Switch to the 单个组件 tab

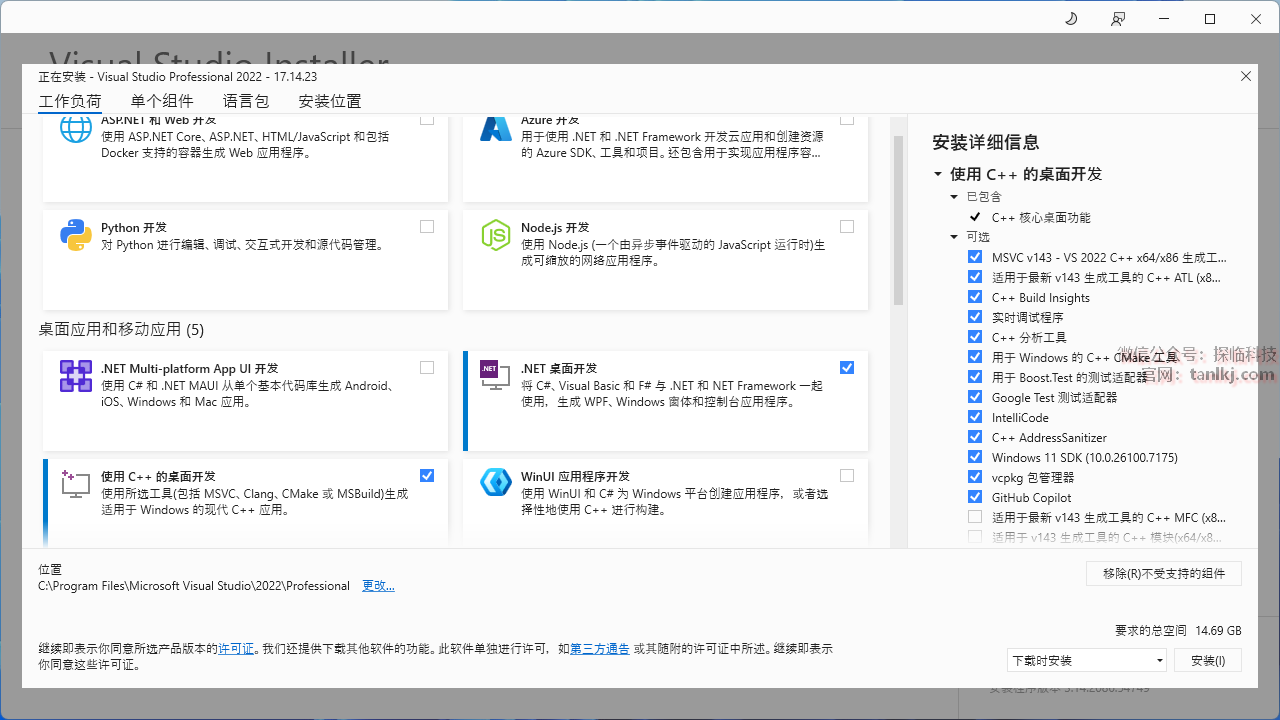click(x=162, y=101)
